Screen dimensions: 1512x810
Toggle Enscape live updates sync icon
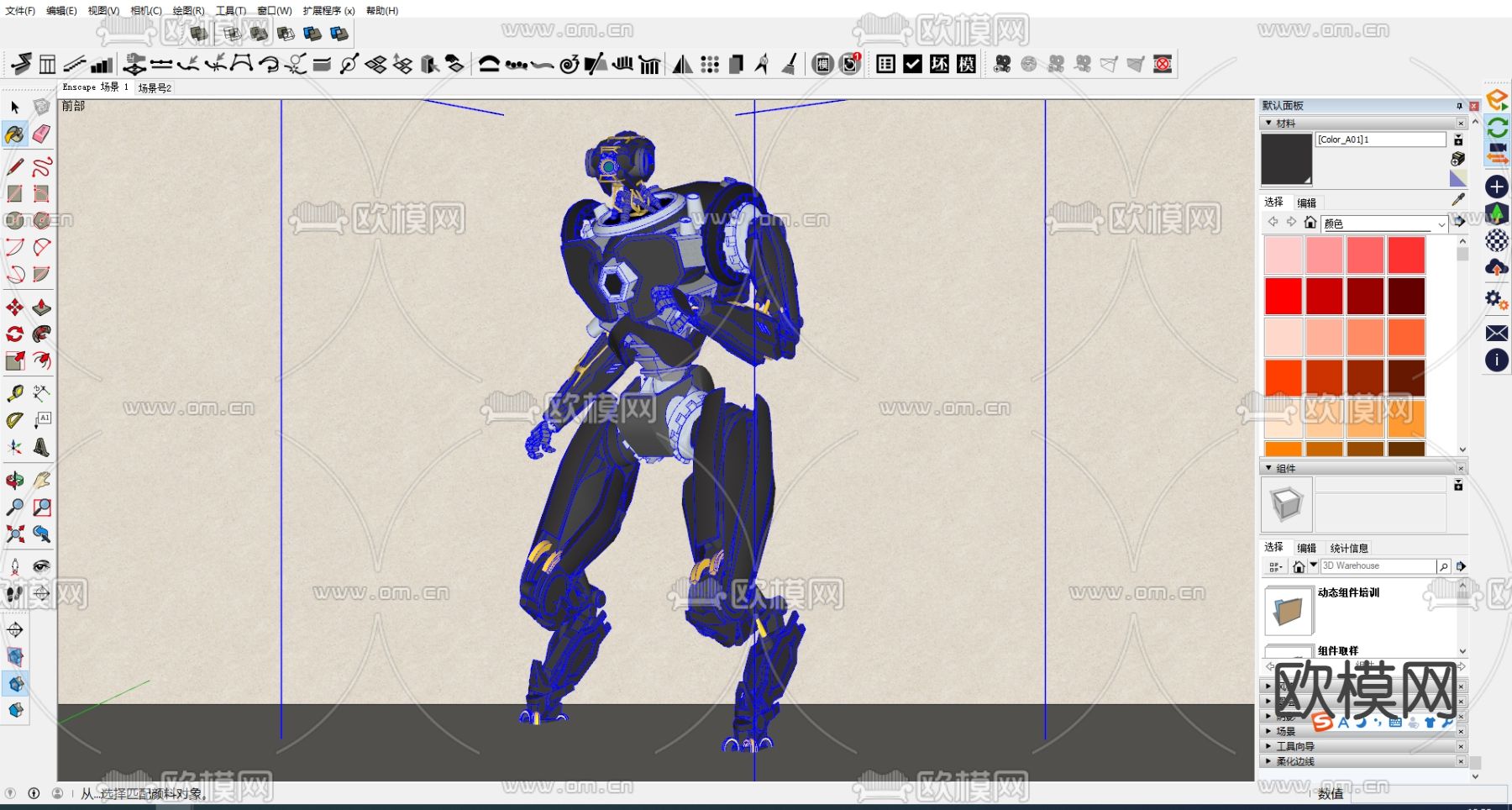pyautogui.click(x=1497, y=128)
